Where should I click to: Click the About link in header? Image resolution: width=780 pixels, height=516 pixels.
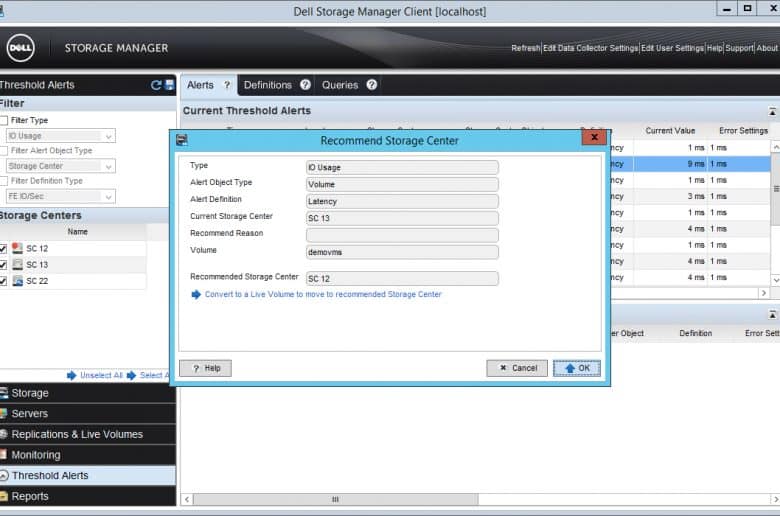[x=767, y=48]
